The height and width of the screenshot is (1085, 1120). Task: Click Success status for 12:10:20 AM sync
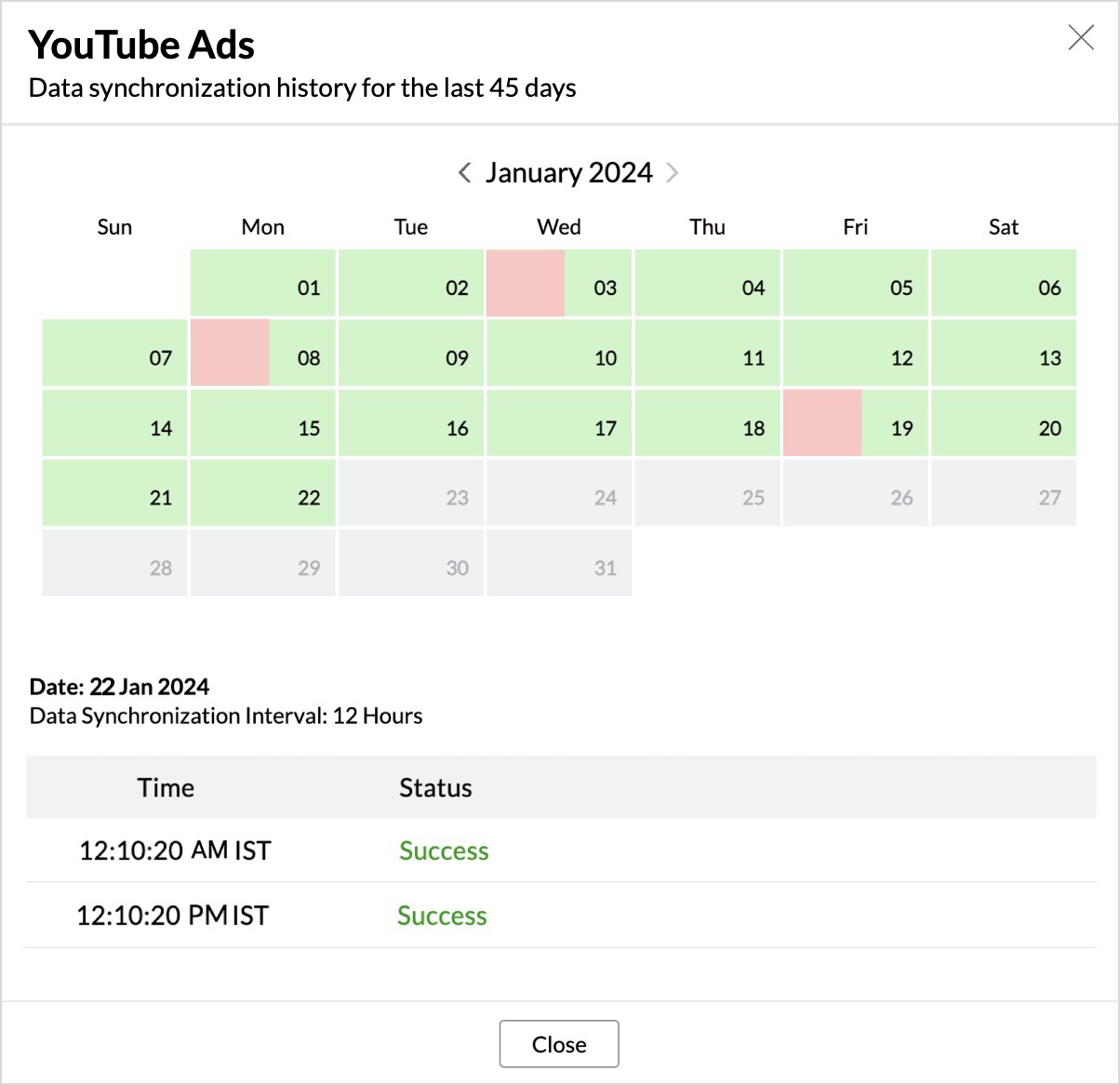444,851
